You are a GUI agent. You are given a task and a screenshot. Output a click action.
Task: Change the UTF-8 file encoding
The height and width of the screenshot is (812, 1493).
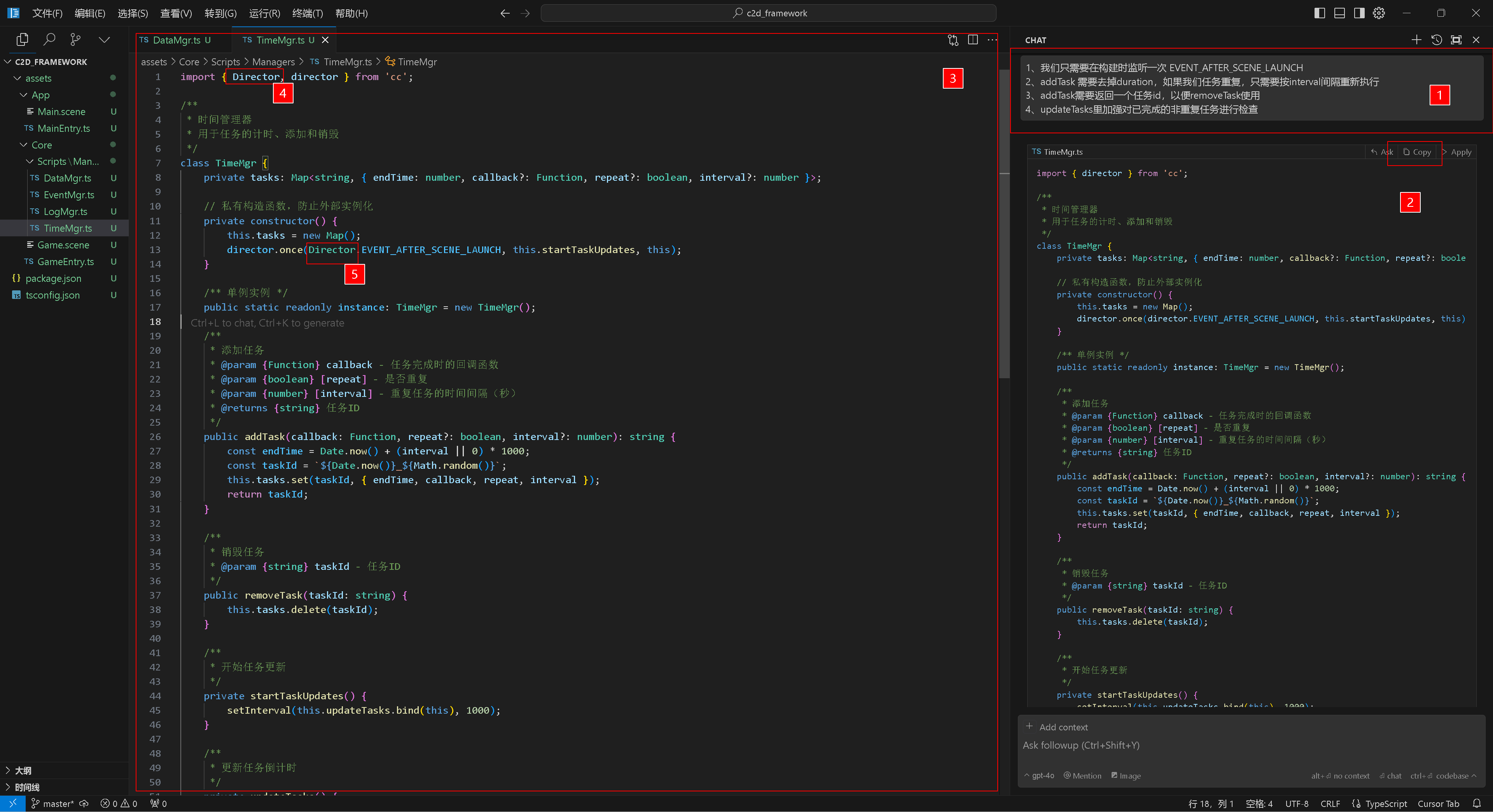pyautogui.click(x=1297, y=803)
